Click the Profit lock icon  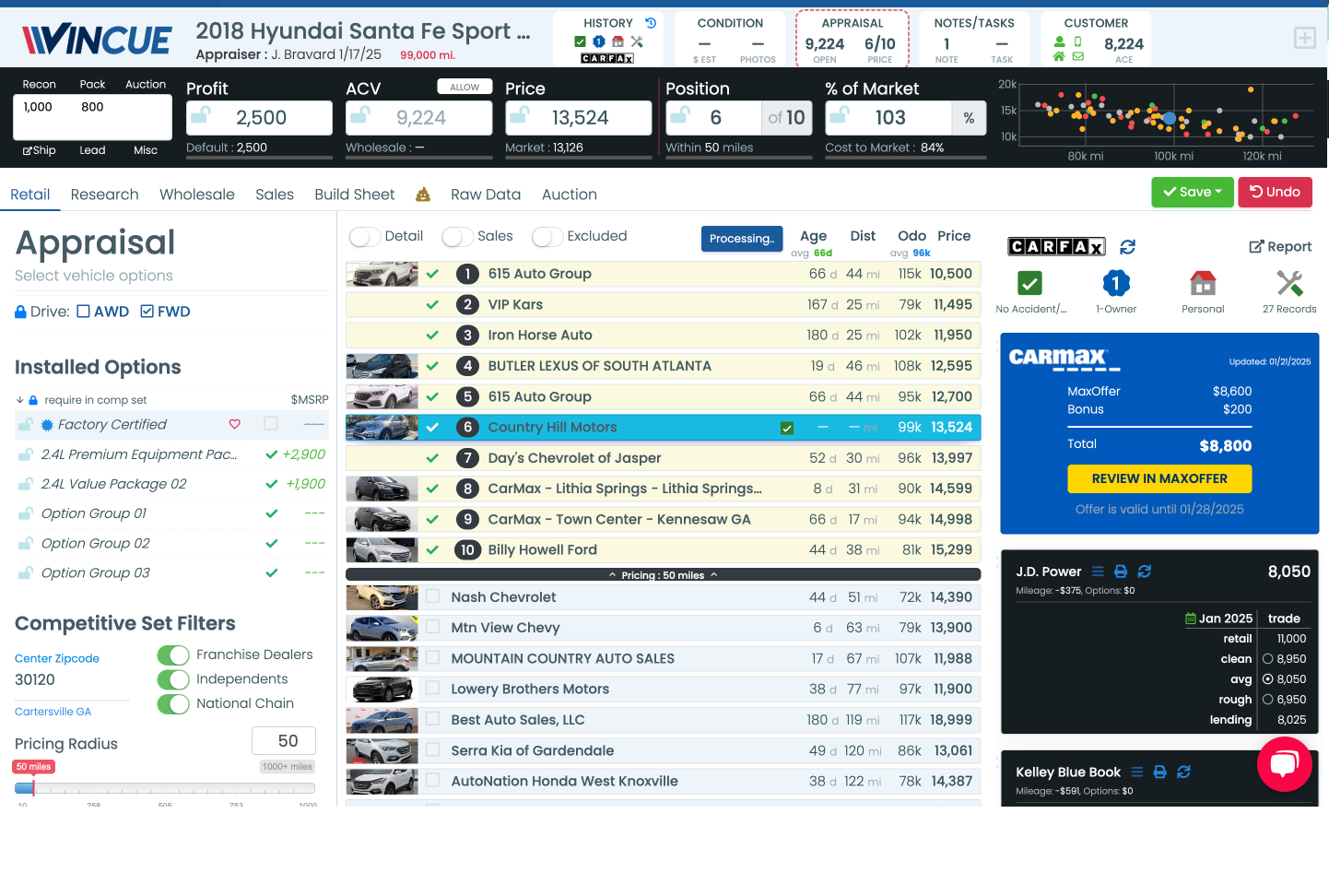(200, 114)
